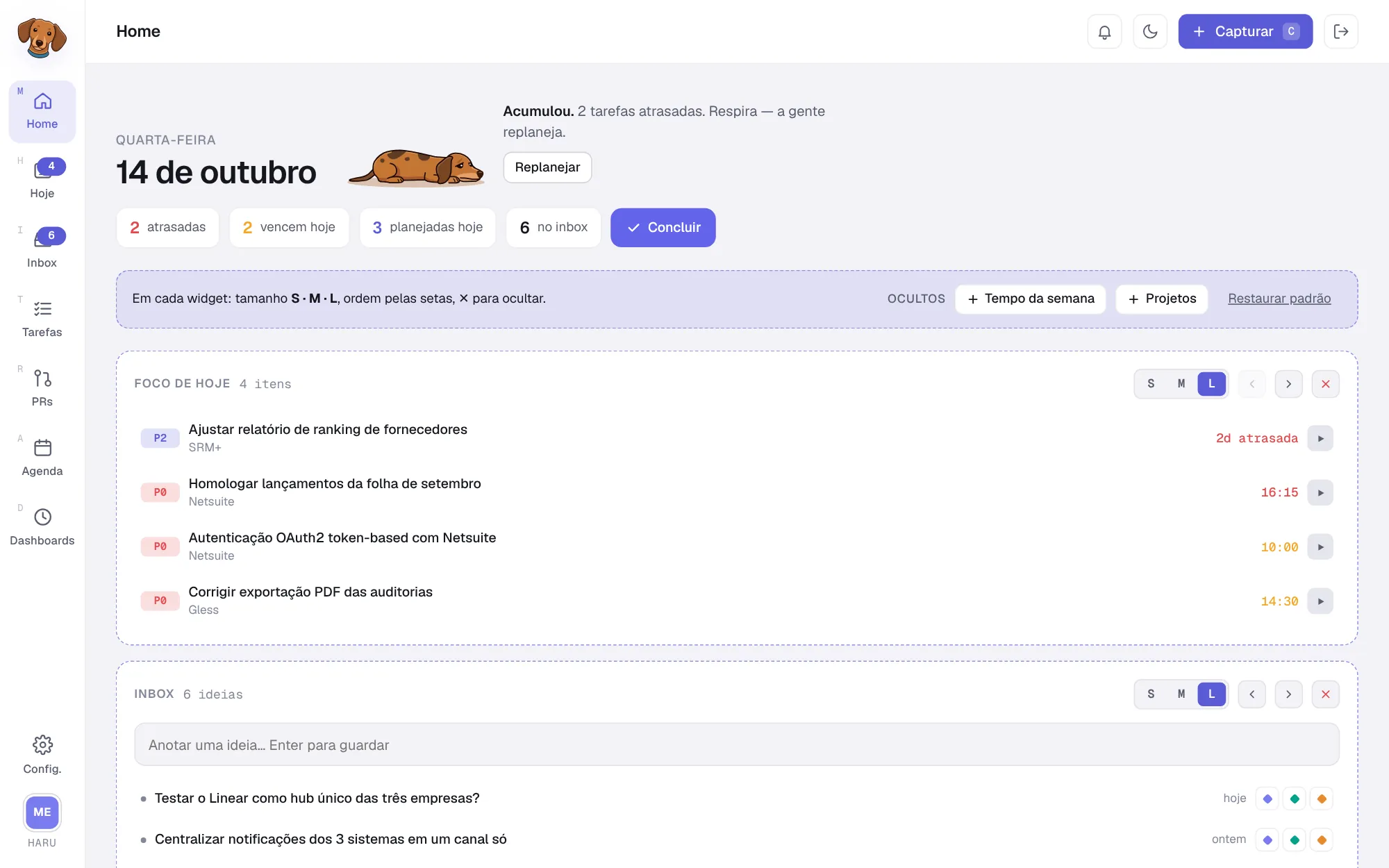Image resolution: width=1389 pixels, height=868 pixels.
Task: Go to Home in sidebar
Action: click(x=42, y=111)
